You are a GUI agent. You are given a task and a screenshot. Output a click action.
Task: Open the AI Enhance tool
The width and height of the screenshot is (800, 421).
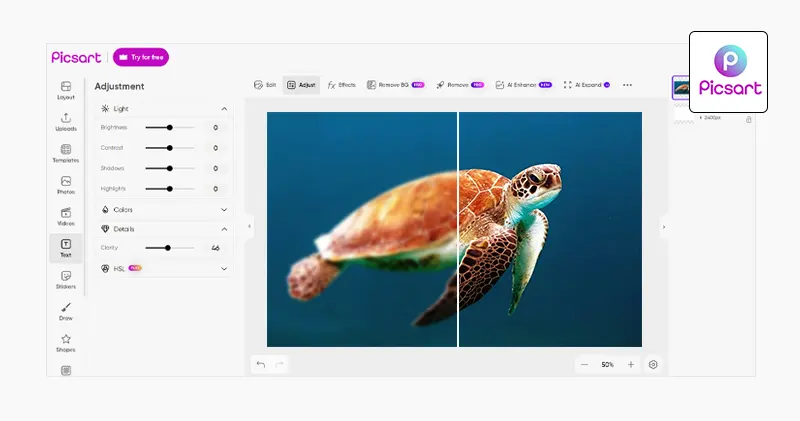[523, 85]
